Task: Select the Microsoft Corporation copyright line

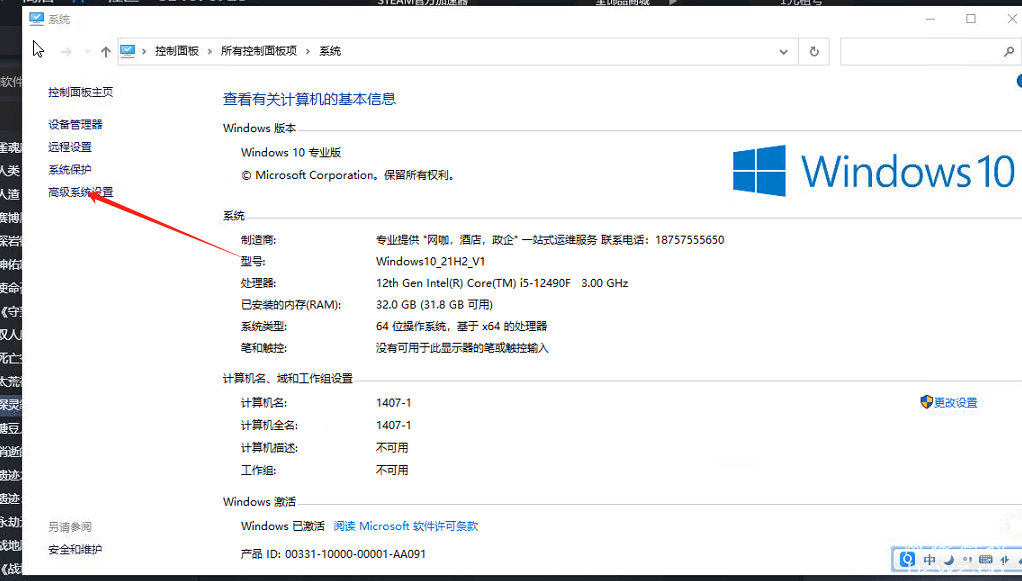Action: coord(348,175)
